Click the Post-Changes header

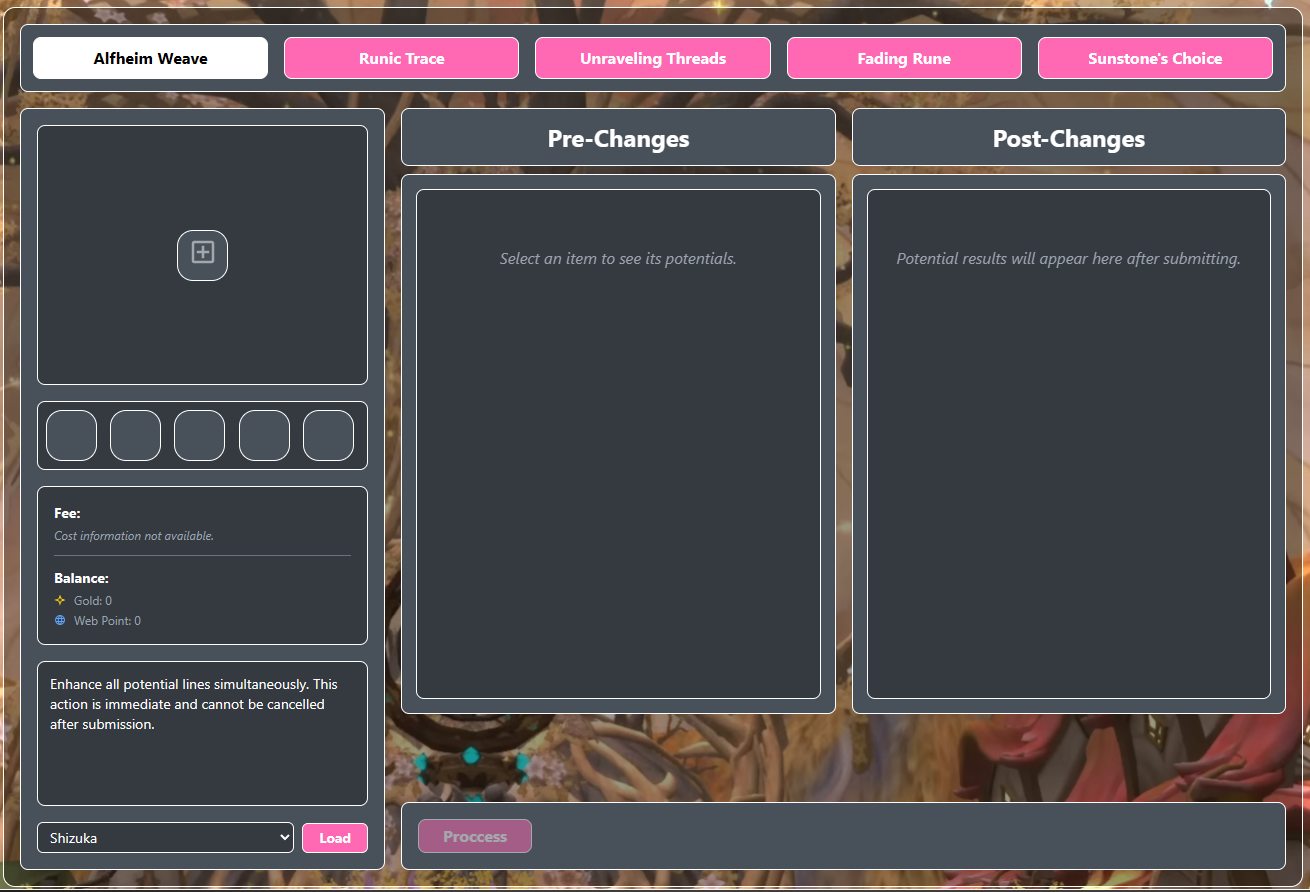pyautogui.click(x=1068, y=138)
